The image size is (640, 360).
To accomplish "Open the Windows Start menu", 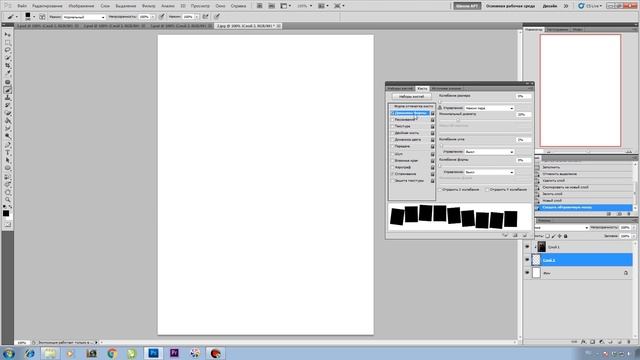I will tap(9, 353).
